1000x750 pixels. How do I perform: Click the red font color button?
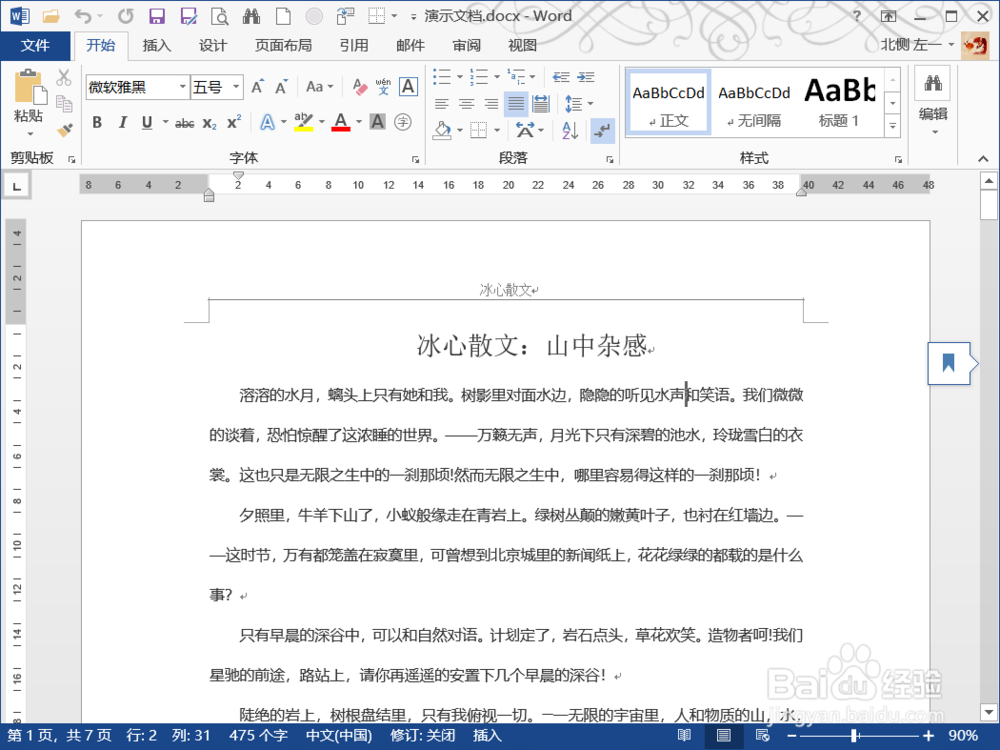(x=341, y=122)
